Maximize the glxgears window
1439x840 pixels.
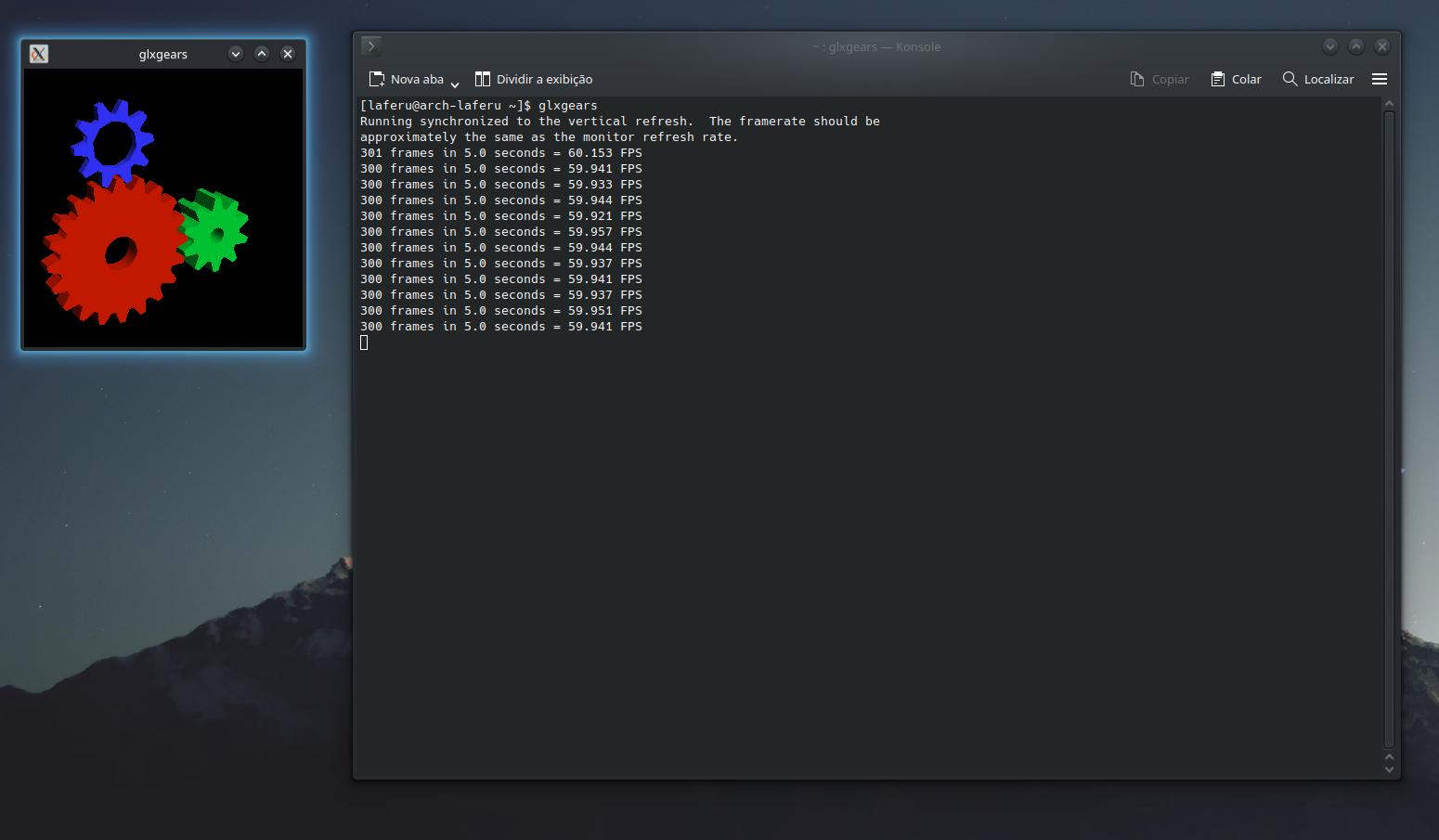[x=262, y=54]
